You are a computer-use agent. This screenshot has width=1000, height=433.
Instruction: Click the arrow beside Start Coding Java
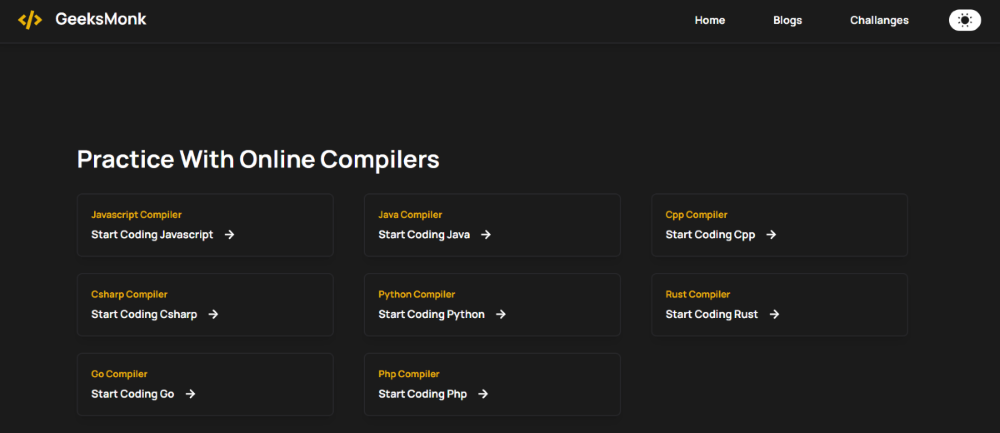click(x=486, y=235)
